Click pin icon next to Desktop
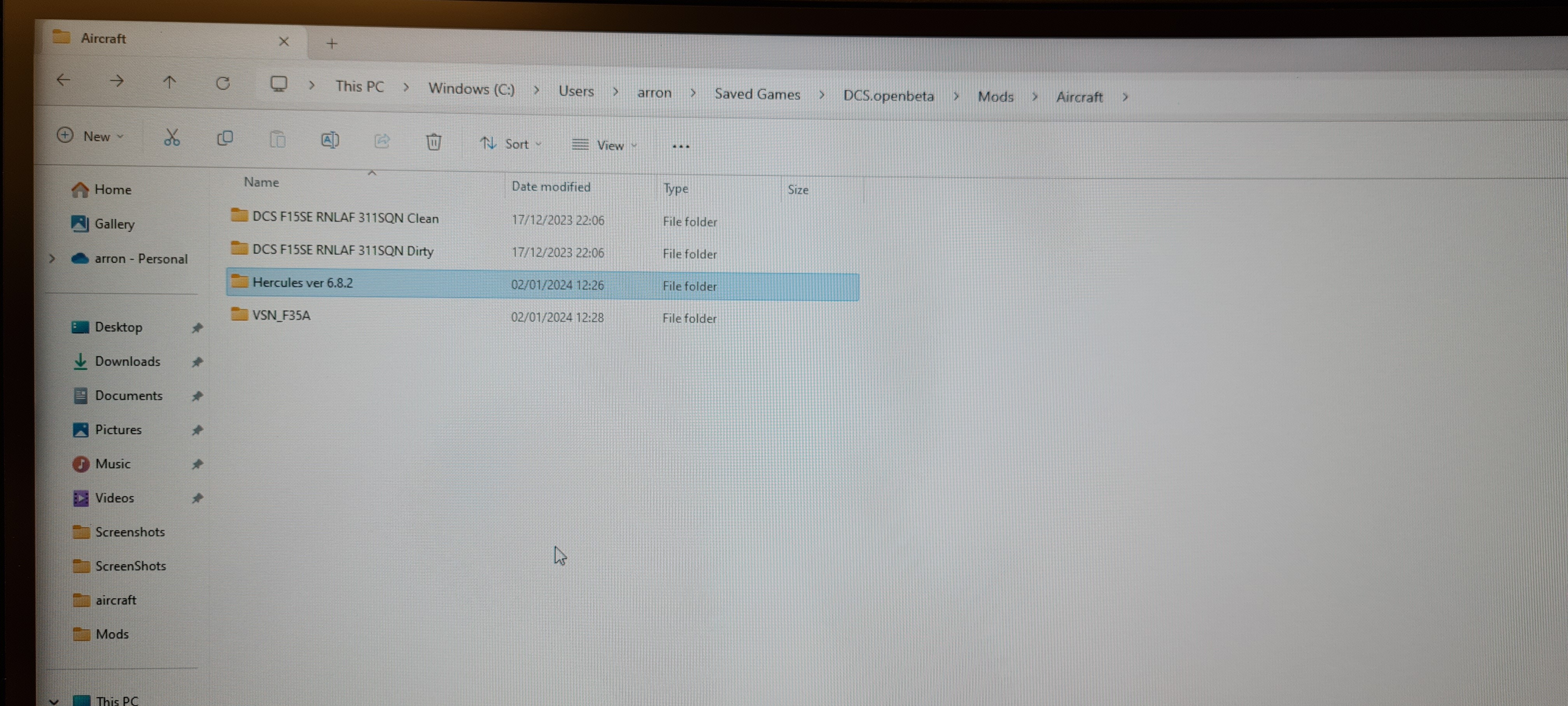The image size is (1568, 706). (197, 327)
